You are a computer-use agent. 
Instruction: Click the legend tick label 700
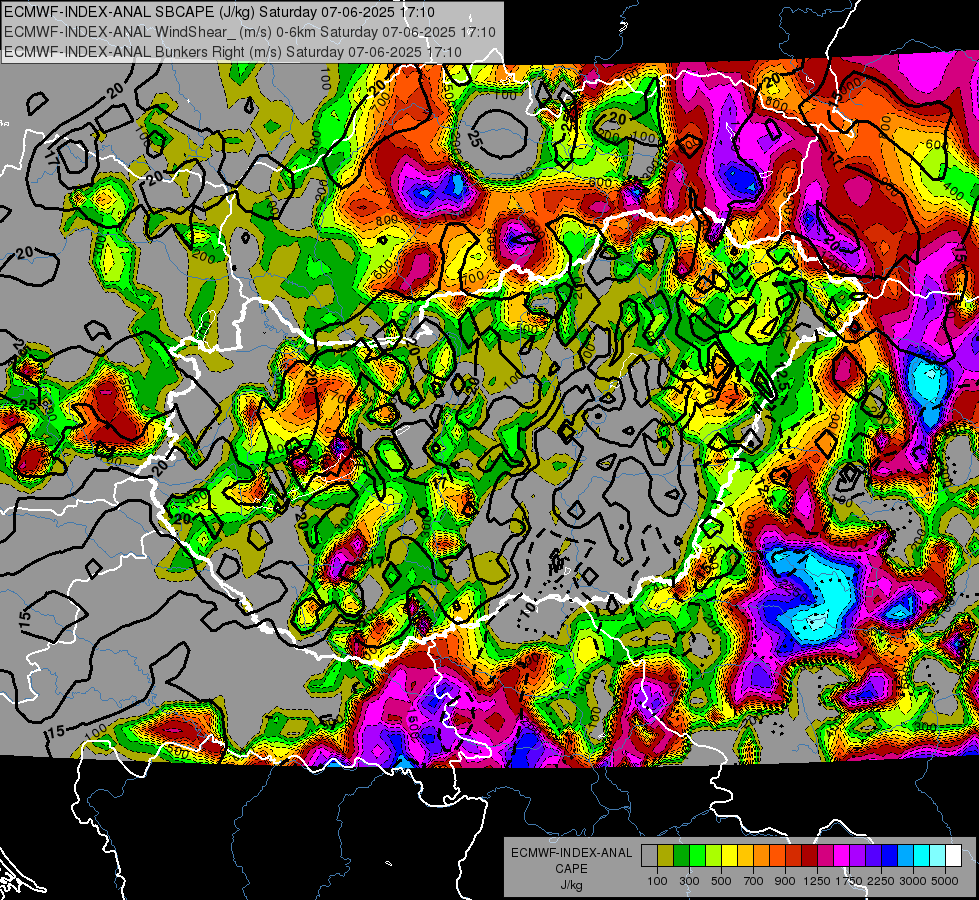(x=754, y=881)
